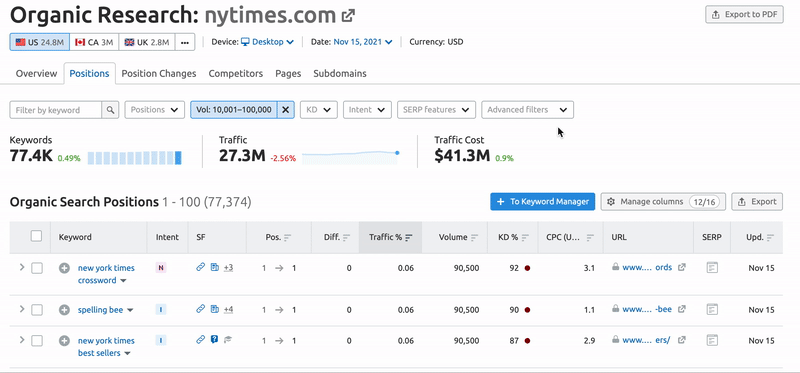Viewport: 800px width, 373px height.
Task: Show +3 more SERP features for crossword
Action: pos(228,267)
